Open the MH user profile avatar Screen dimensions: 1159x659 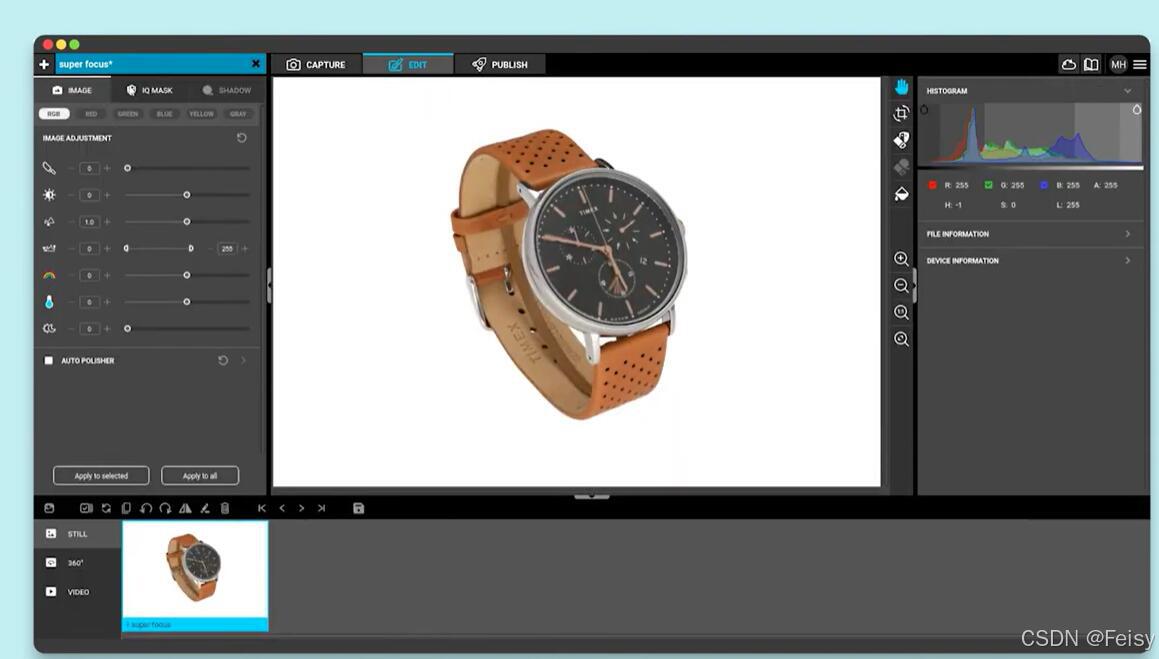point(1118,64)
